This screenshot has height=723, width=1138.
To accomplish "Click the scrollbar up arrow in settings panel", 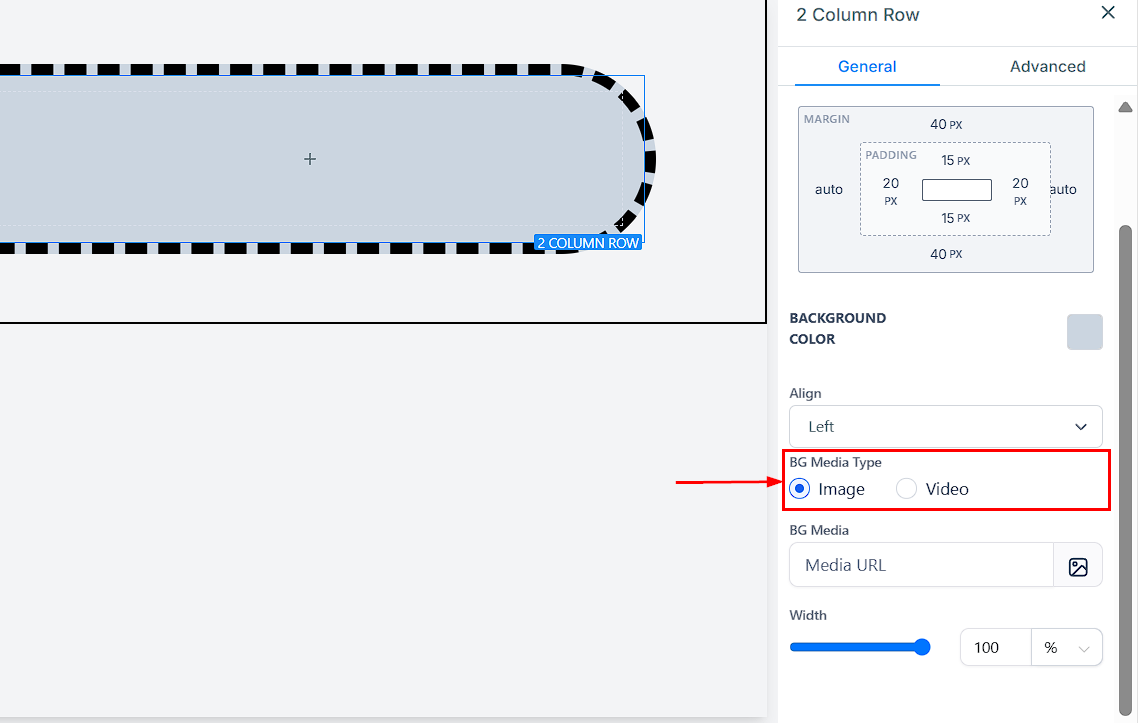I will coord(1125,107).
